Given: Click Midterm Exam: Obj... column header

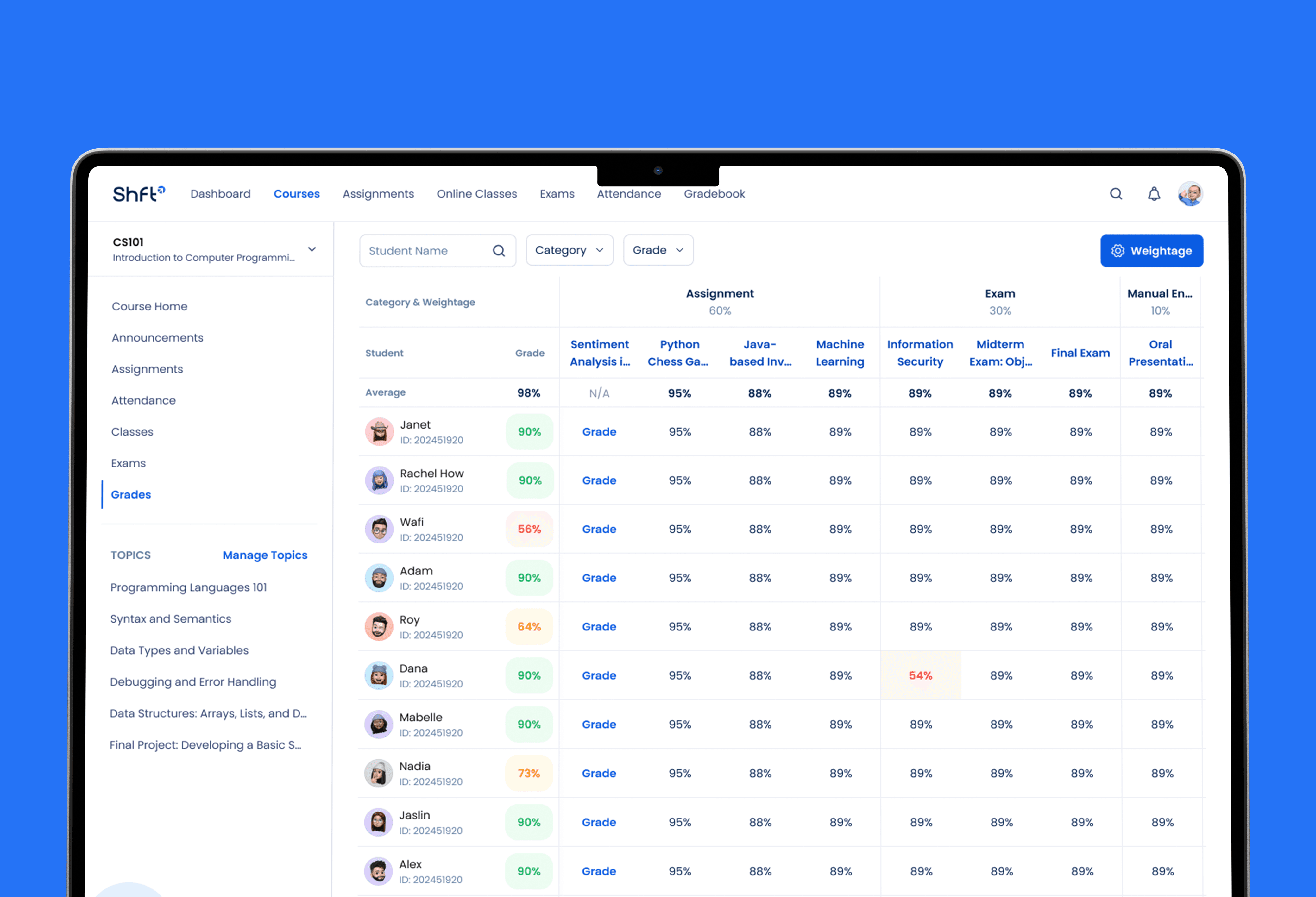Looking at the screenshot, I should coord(1001,353).
